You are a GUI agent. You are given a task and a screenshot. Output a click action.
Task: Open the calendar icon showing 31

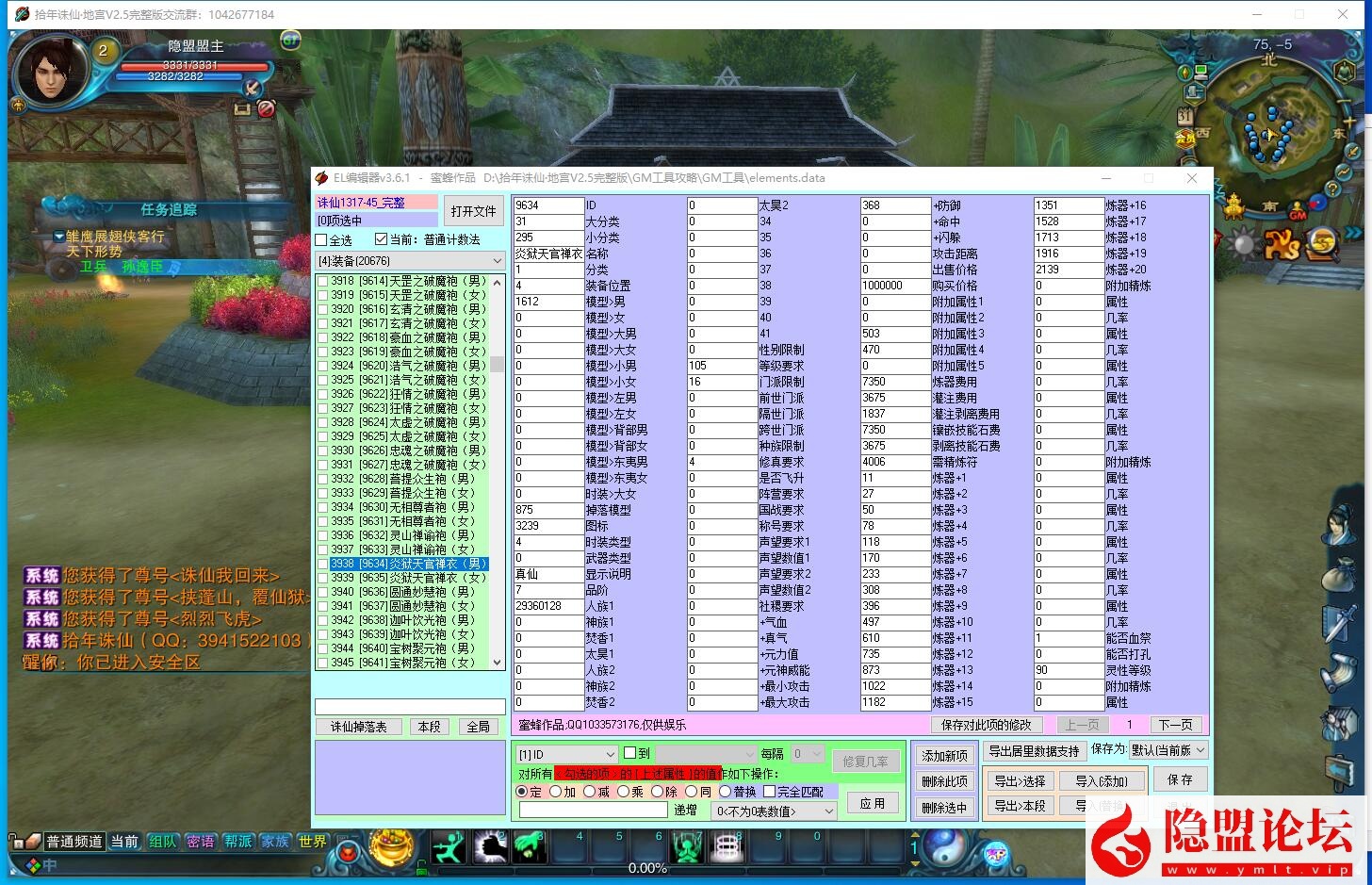click(1184, 117)
